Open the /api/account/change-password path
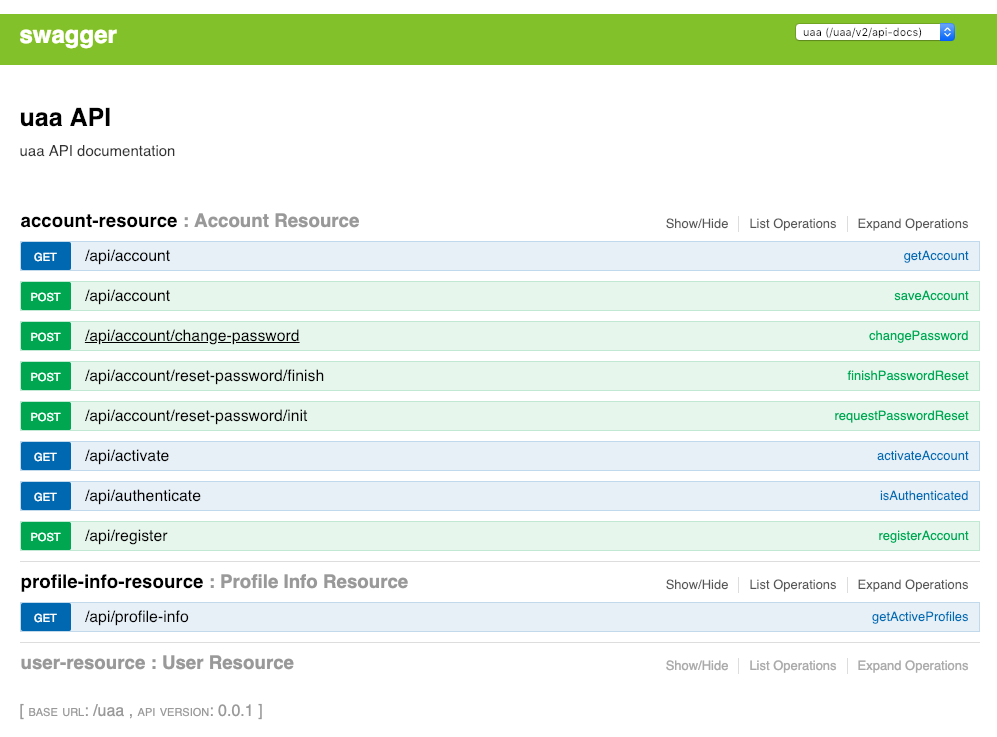The width and height of the screenshot is (997, 737). point(192,336)
